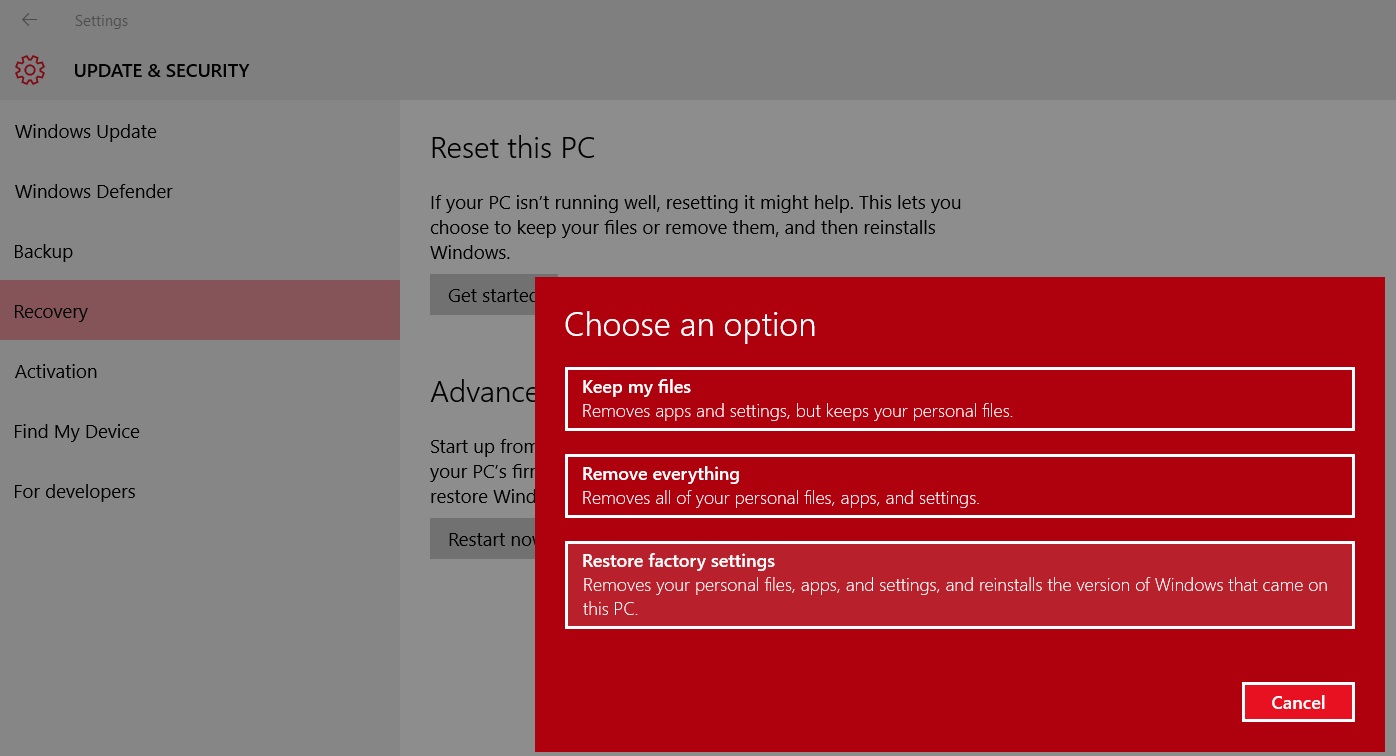Select Backup in the sidebar

(x=43, y=251)
